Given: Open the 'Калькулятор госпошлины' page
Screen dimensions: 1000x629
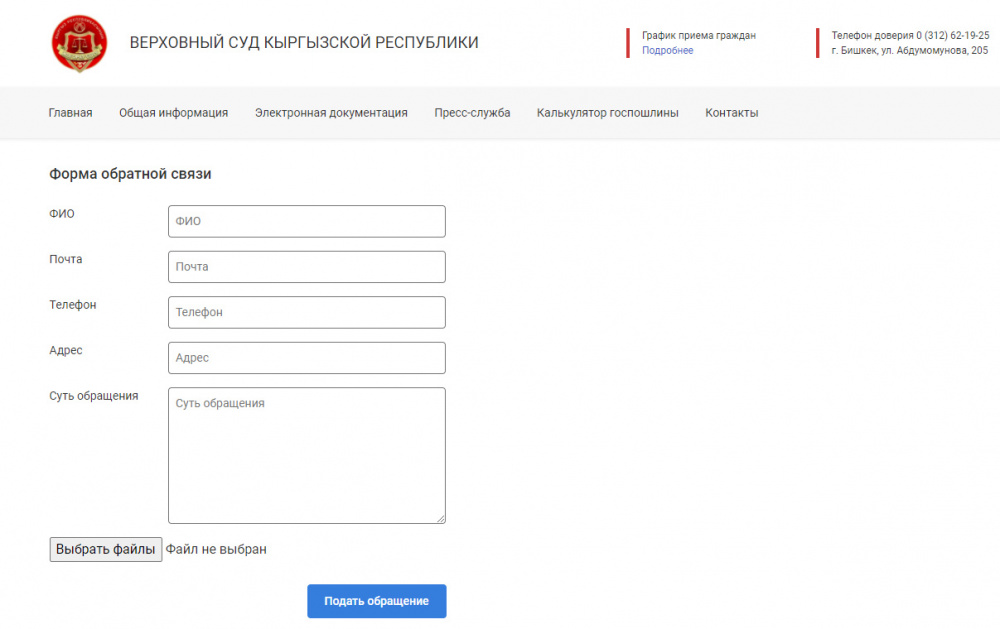Looking at the screenshot, I should coord(607,113).
